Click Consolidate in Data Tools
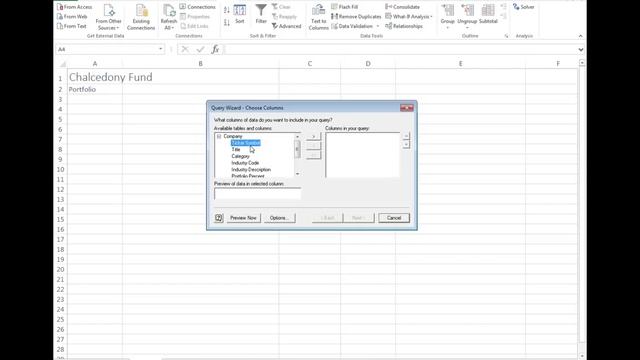 pos(402,7)
